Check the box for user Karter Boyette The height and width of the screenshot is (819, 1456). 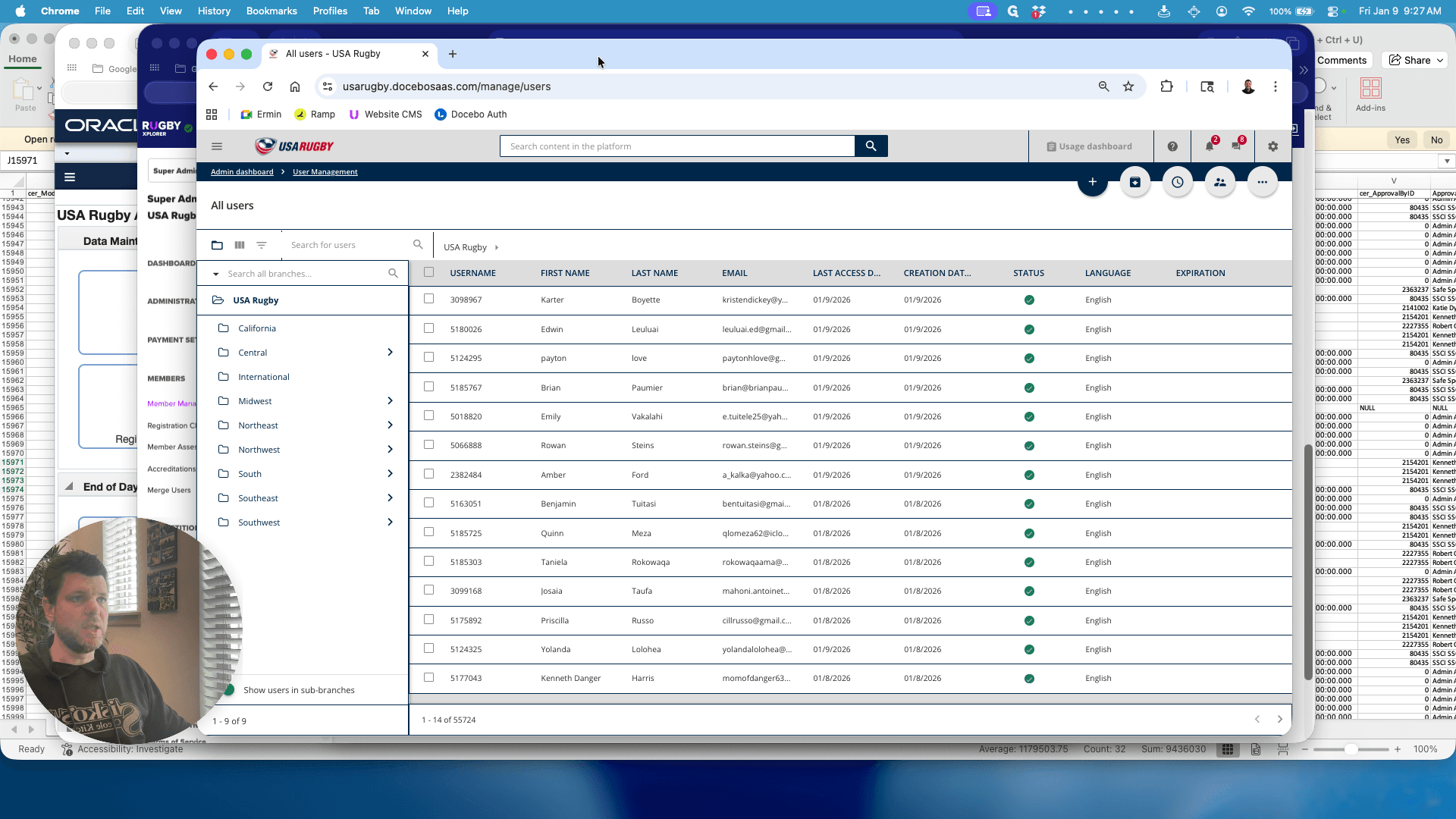429,299
